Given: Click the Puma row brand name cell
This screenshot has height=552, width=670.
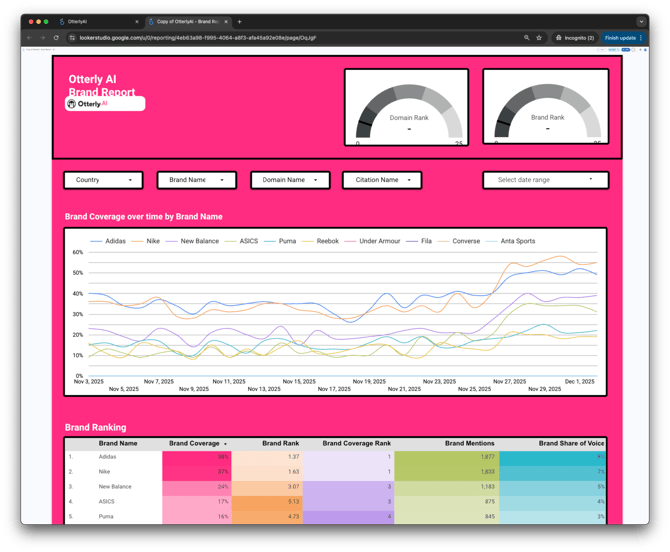Looking at the screenshot, I should click(106, 517).
